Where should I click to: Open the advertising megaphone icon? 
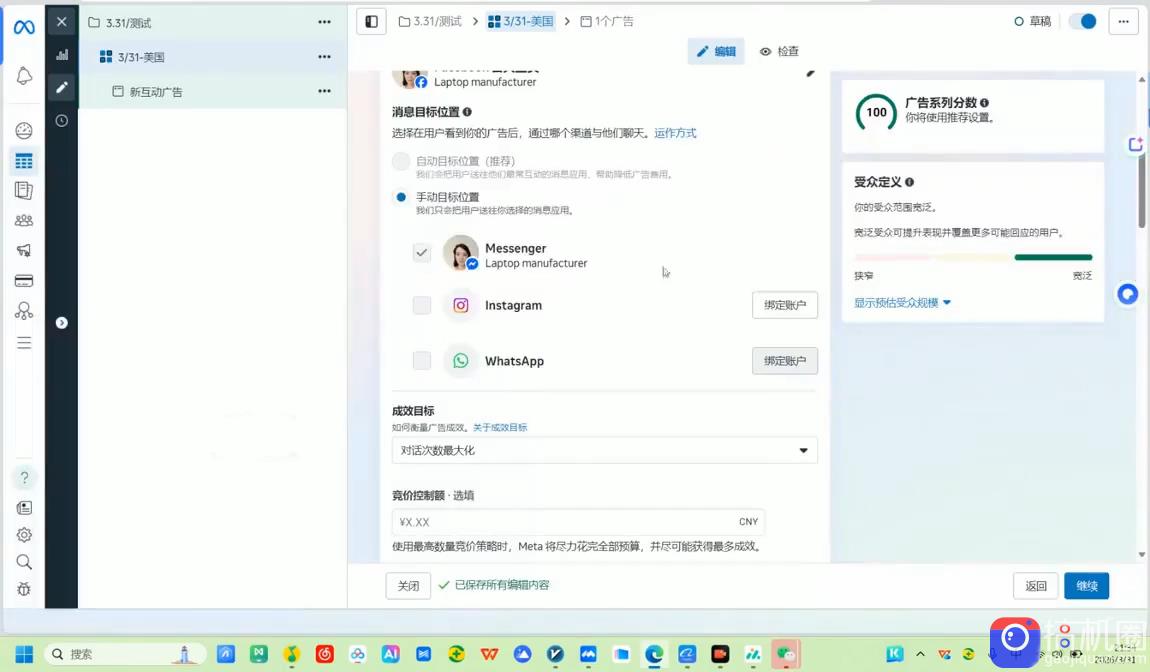click(x=23, y=250)
